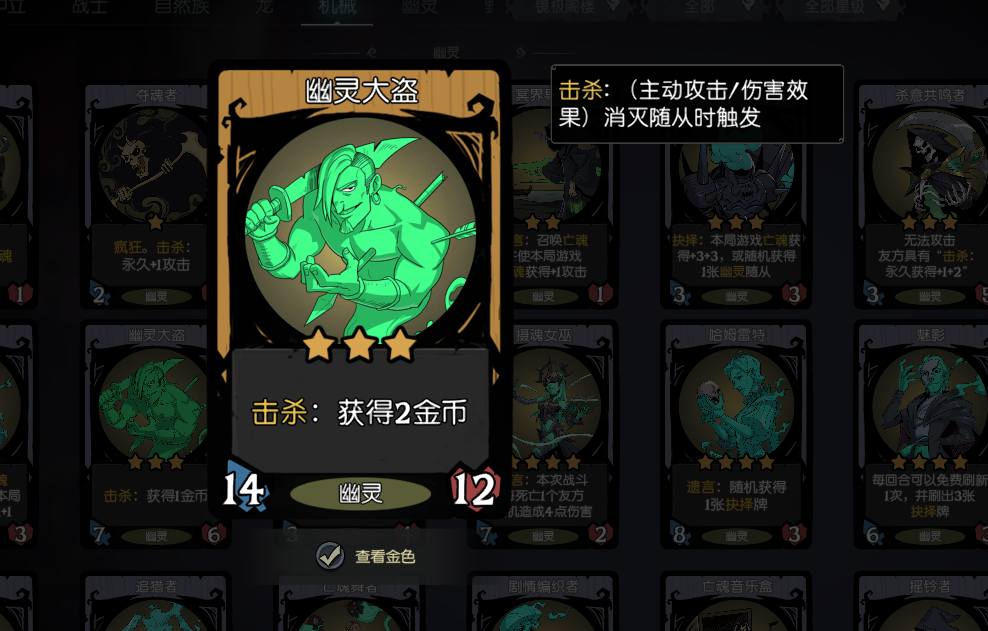Click the 幽灵 tribe badge on enlarged card
This screenshot has width=988, height=631.
pyautogui.click(x=360, y=493)
